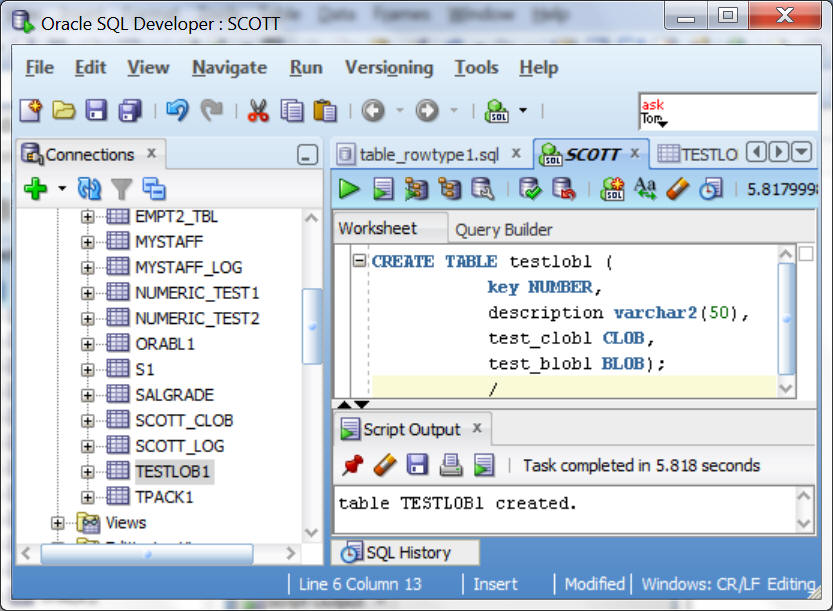The image size is (833, 611).
Task: Expand the ORABL1 table node
Action: click(x=88, y=344)
